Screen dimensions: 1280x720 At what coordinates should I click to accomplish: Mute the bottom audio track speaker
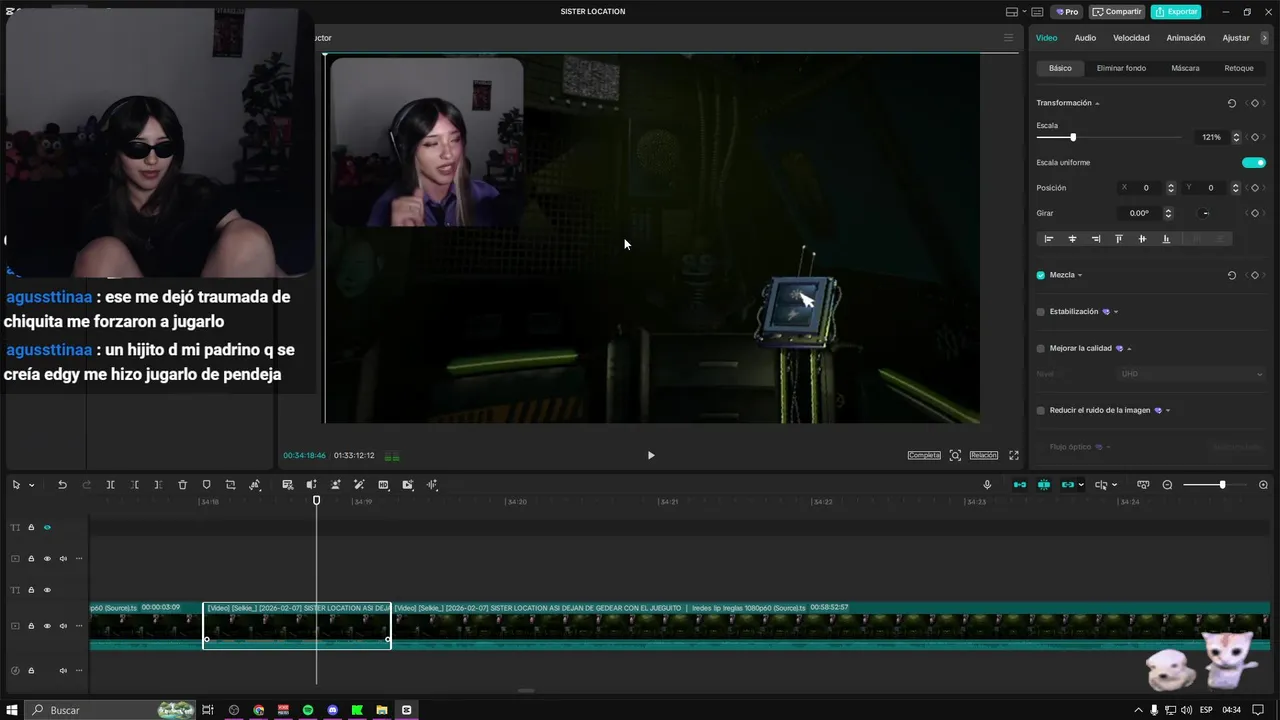(x=63, y=670)
